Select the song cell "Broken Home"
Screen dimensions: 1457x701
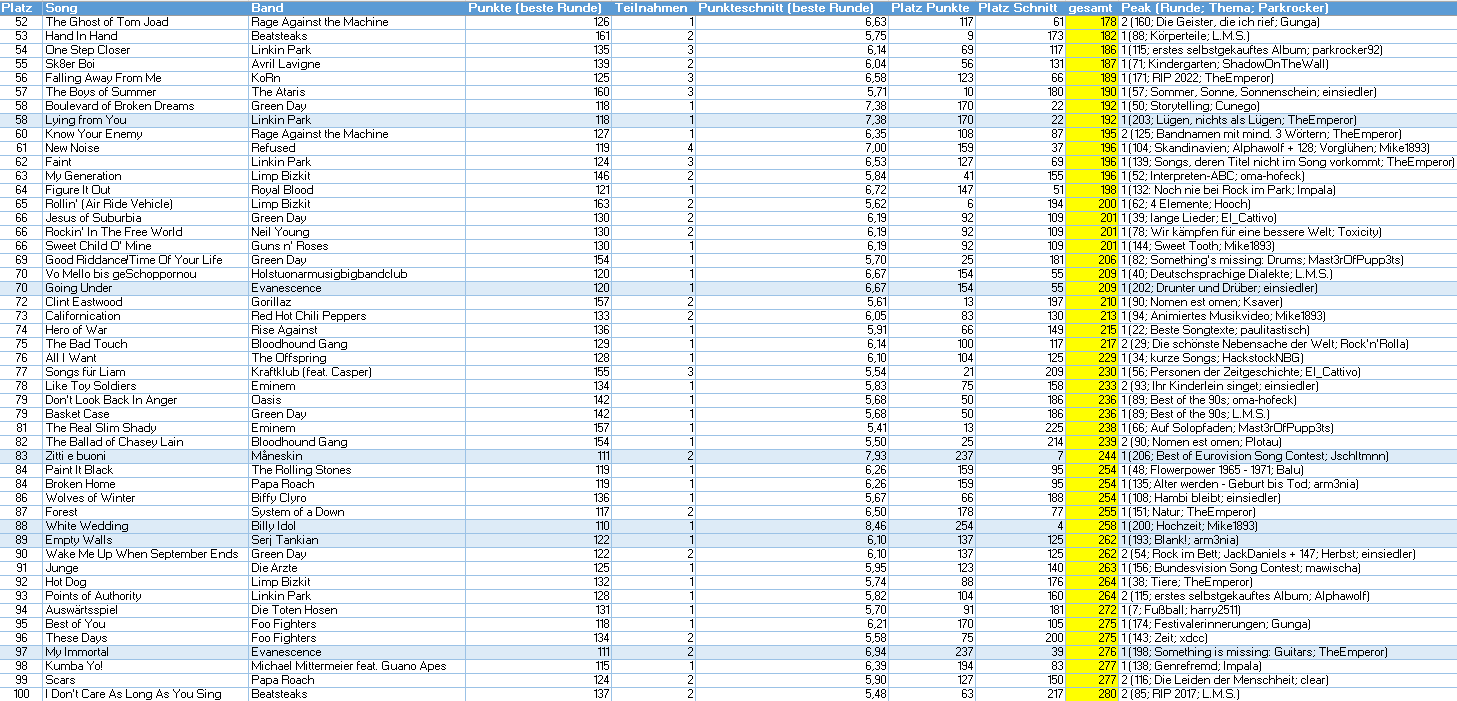pos(146,484)
